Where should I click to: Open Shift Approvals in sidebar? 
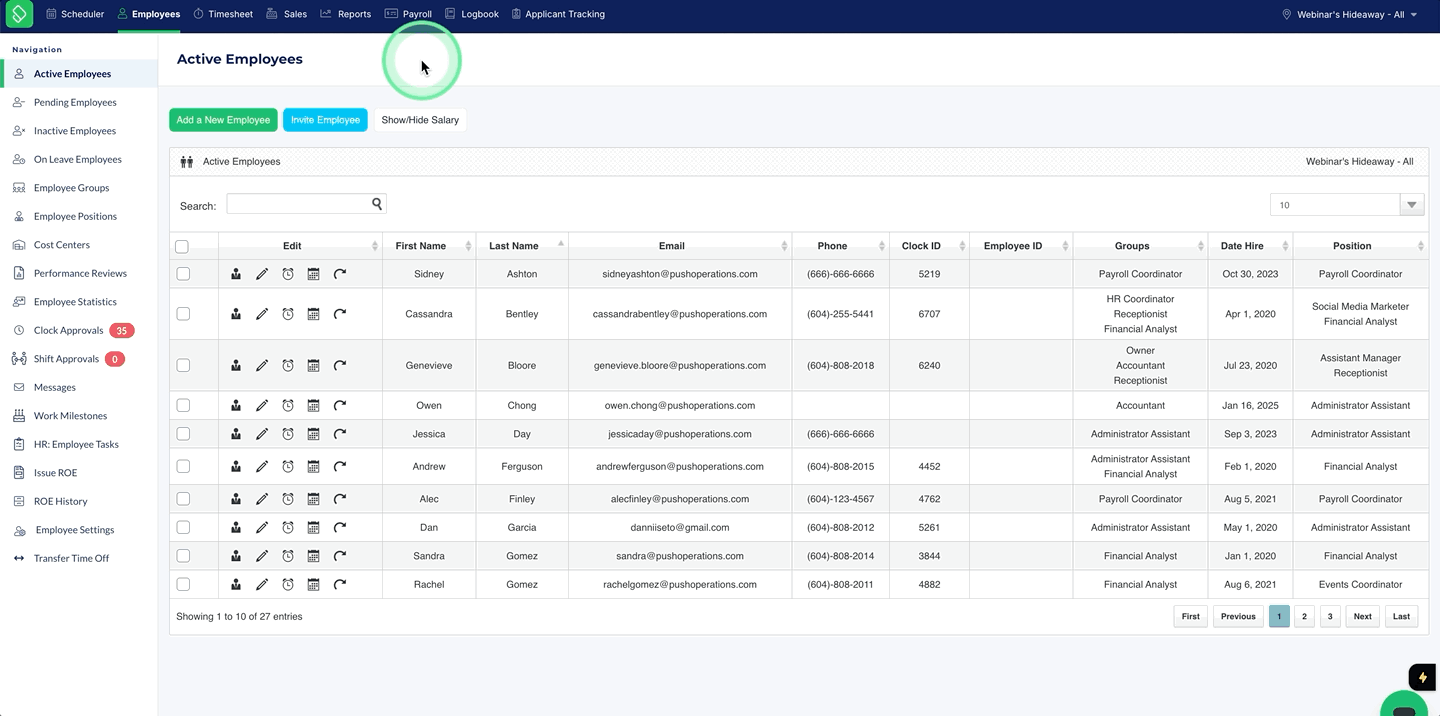[x=66, y=360]
